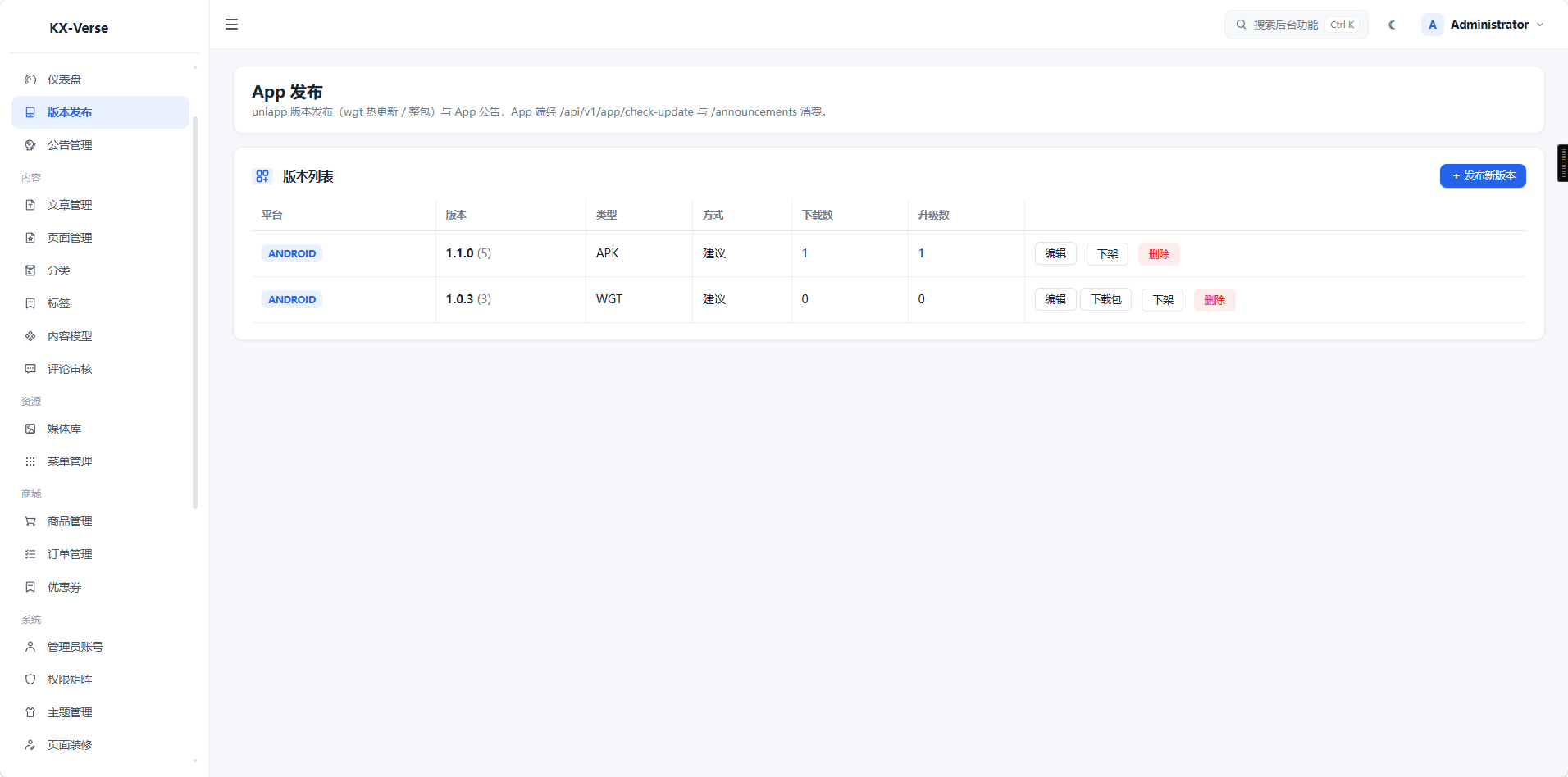Click the black tab on the right edge
Image resolution: width=1568 pixels, height=777 pixels.
click(1563, 163)
